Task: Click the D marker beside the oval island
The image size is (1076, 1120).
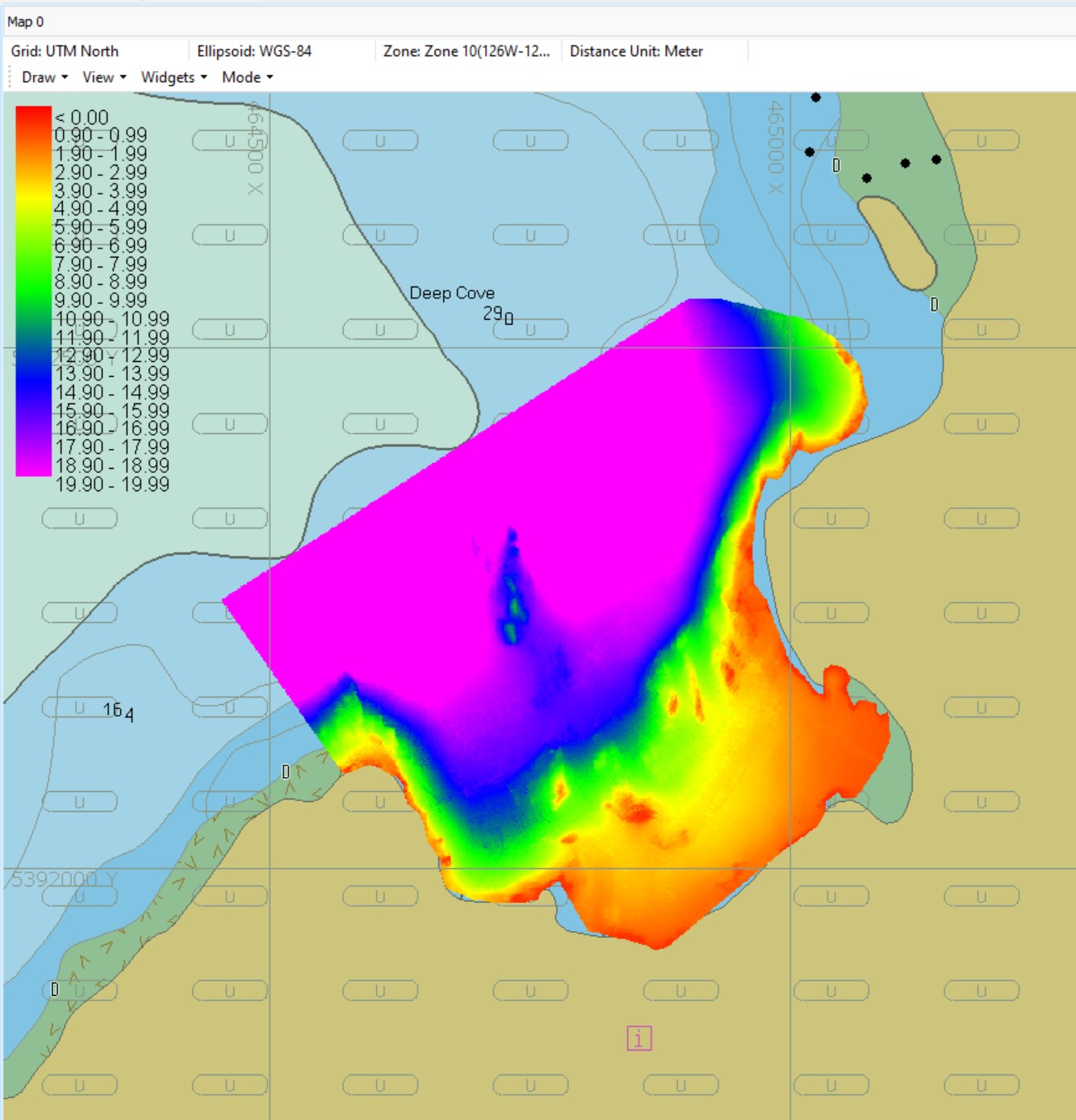Action: [x=934, y=304]
